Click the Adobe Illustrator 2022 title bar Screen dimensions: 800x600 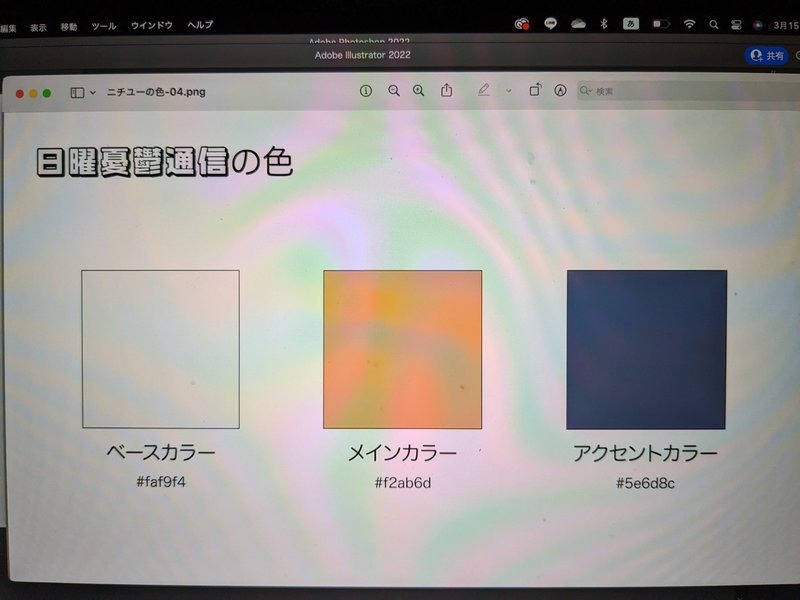click(362, 55)
